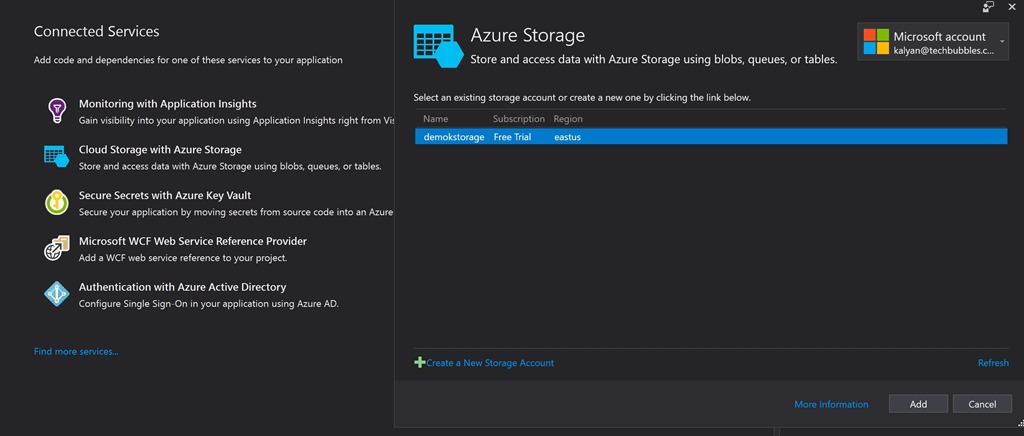Viewport: 1024px width, 436px height.
Task: Click the Azure Key Vault icon
Action: [57, 202]
